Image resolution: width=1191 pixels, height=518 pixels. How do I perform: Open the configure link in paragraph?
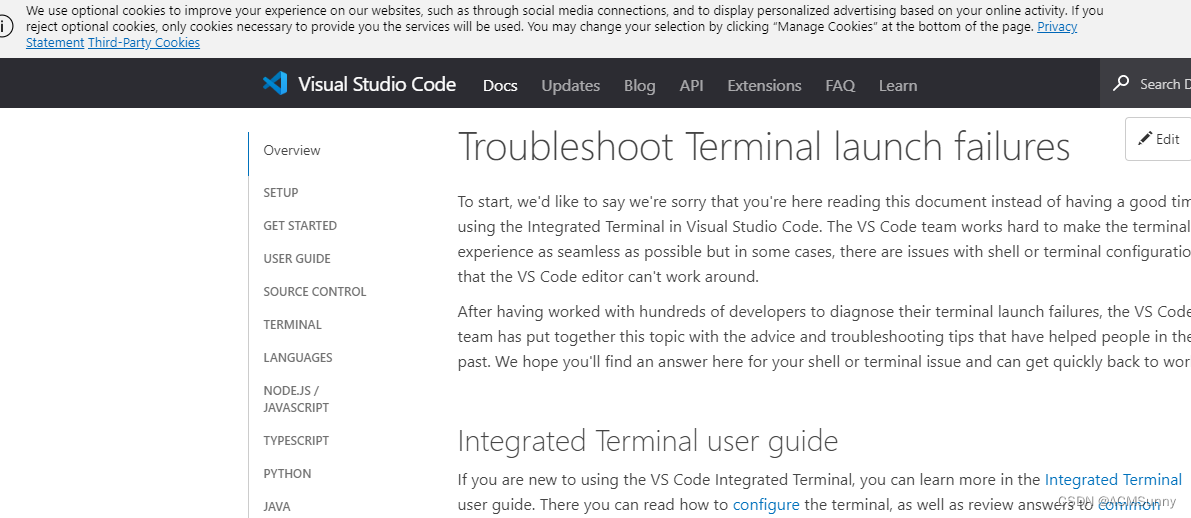[x=766, y=504]
